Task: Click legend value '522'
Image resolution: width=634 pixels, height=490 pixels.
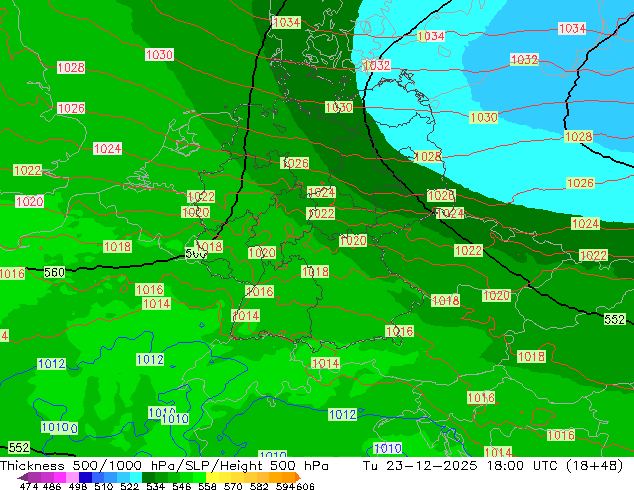Action: pyautogui.click(x=129, y=486)
